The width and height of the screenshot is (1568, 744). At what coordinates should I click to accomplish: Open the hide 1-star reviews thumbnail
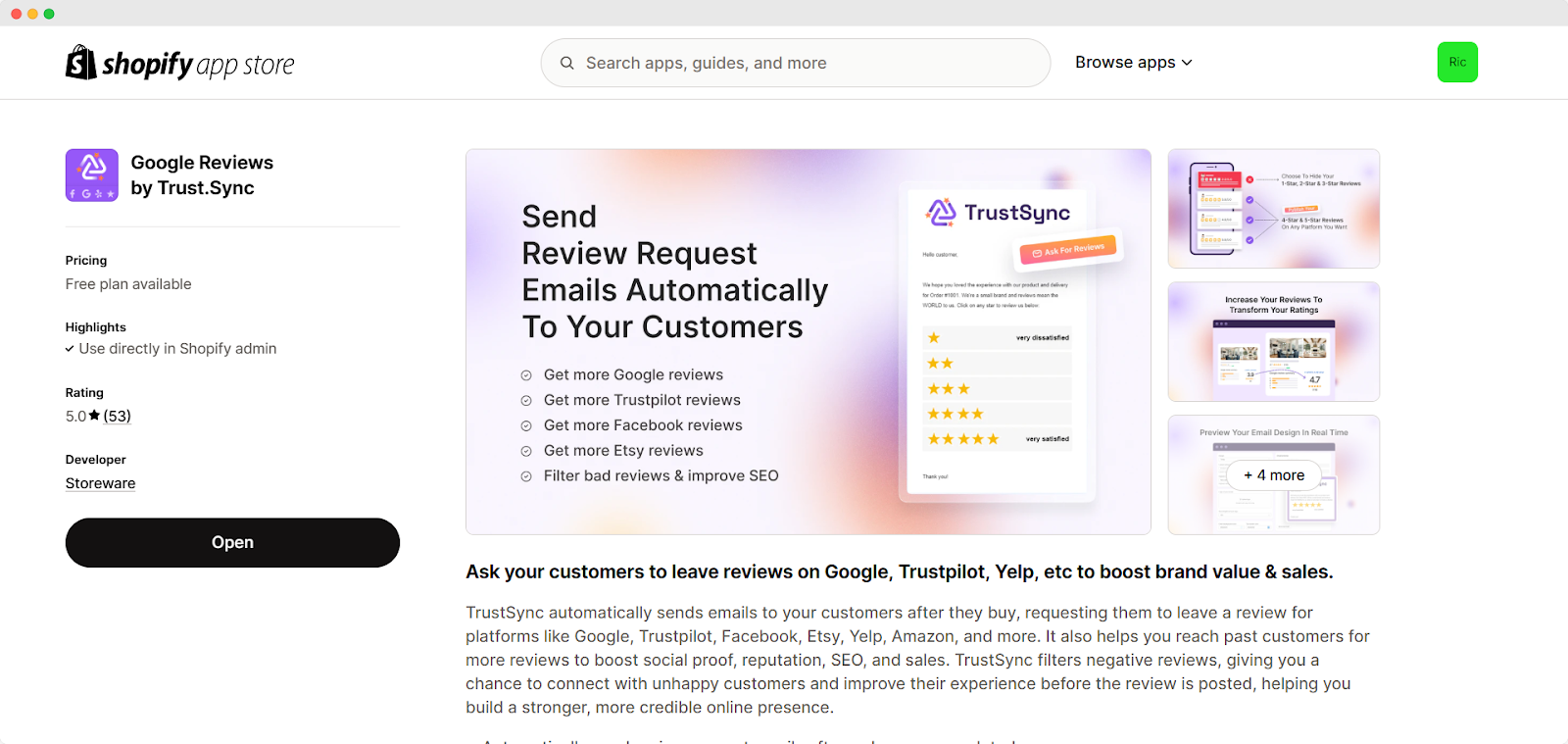pos(1274,209)
